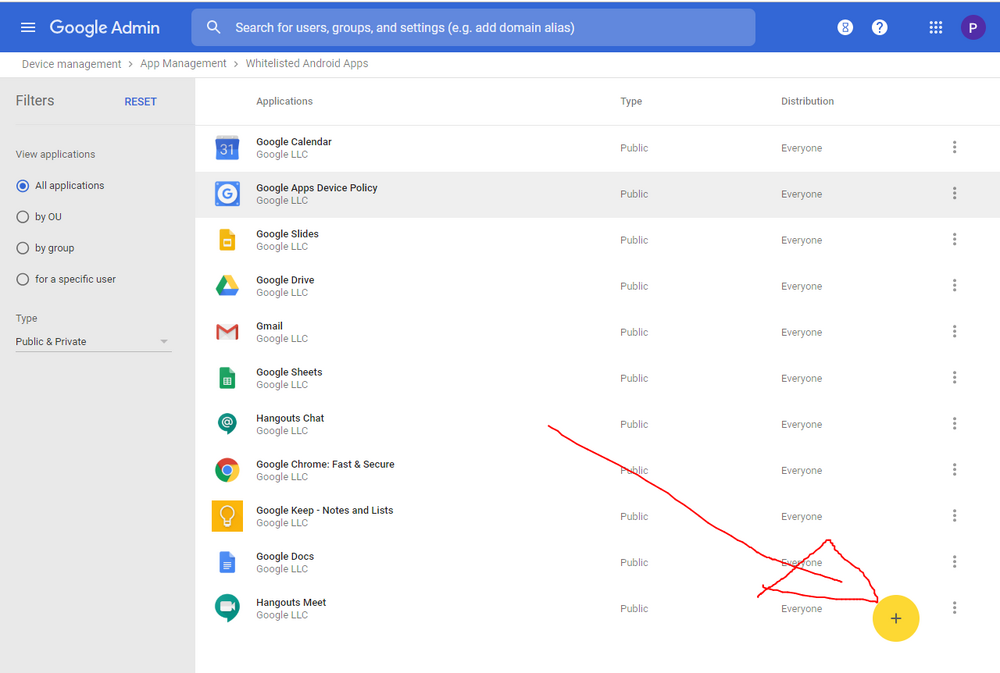1000x673 pixels.
Task: Click the Whitelisted Android Apps breadcrumb
Action: [307, 64]
